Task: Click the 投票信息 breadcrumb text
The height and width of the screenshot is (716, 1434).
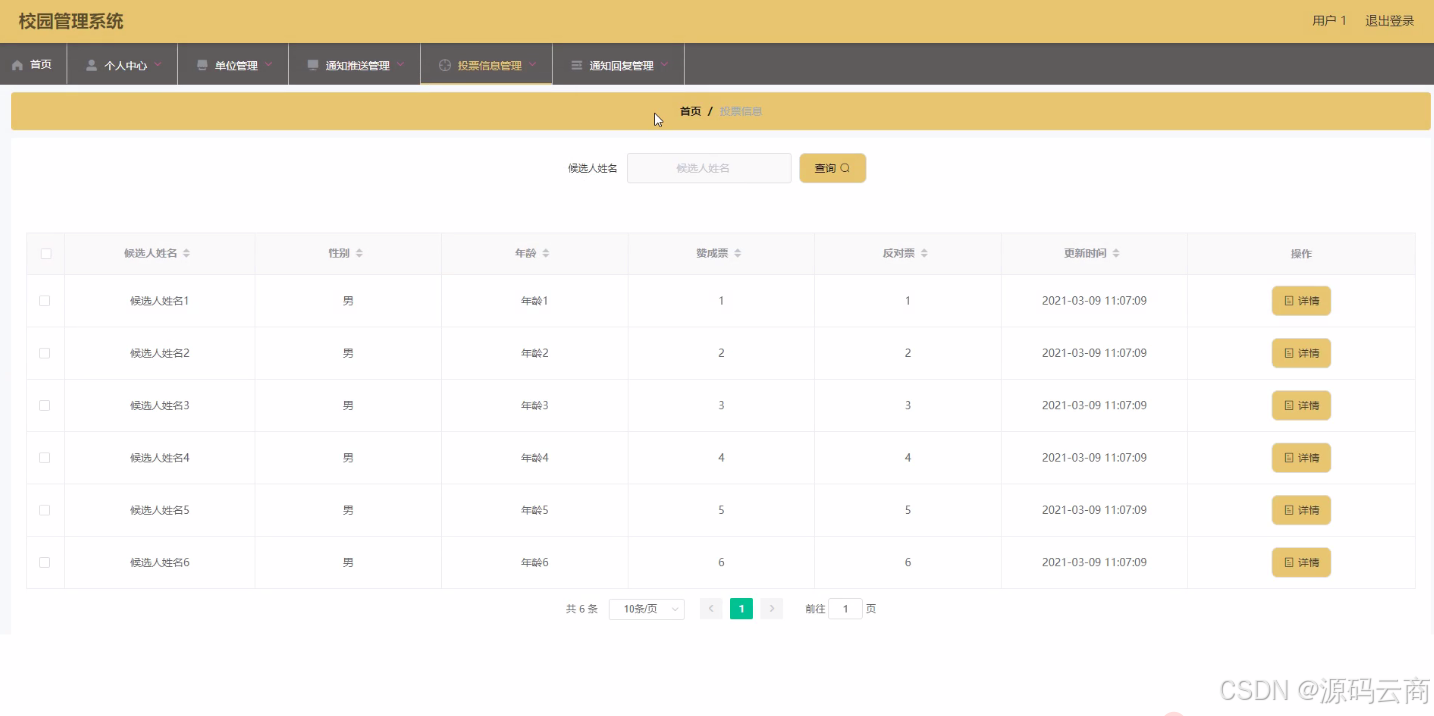Action: (741, 111)
